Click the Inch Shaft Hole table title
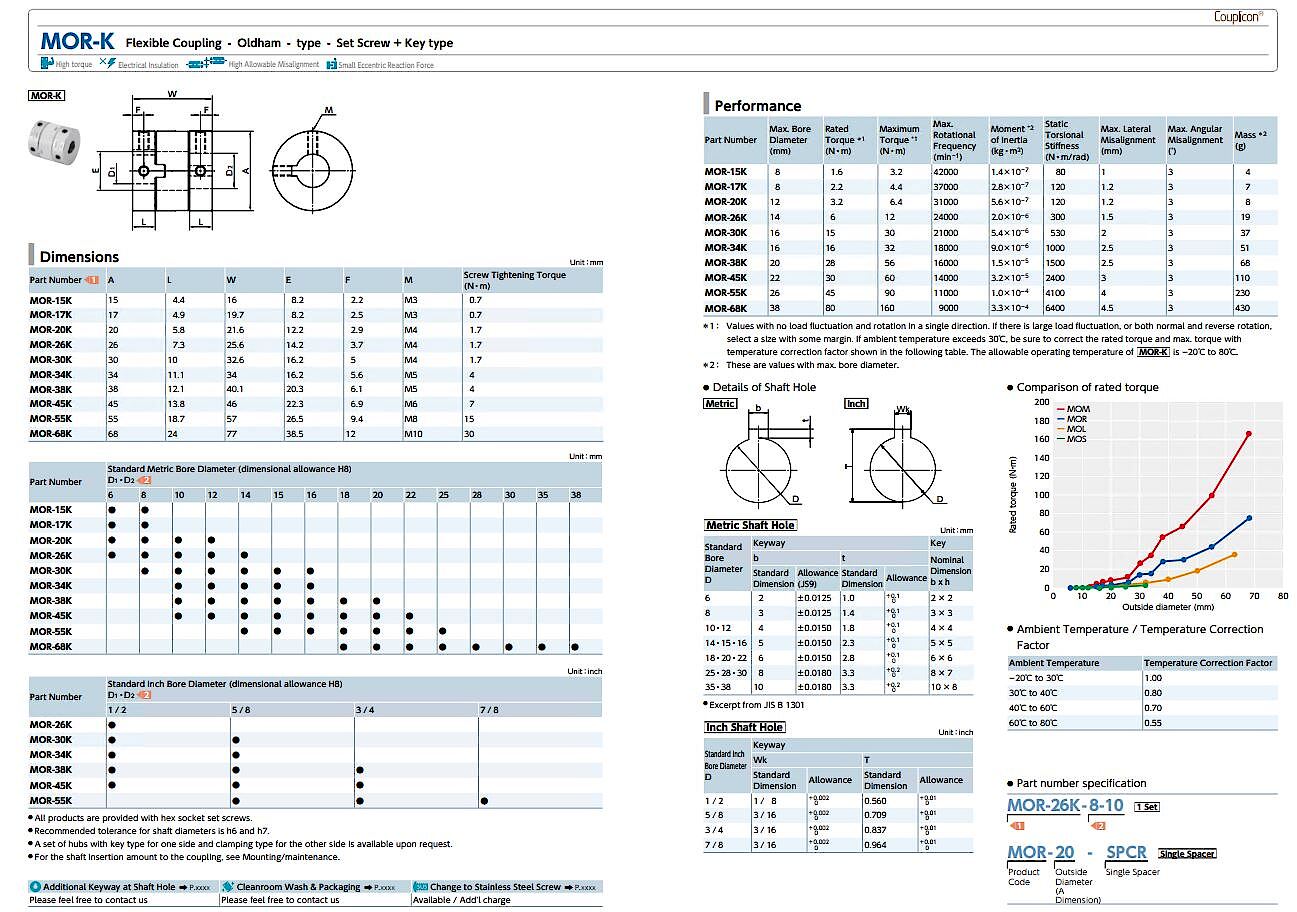The height and width of the screenshot is (912, 1297). pos(745,727)
